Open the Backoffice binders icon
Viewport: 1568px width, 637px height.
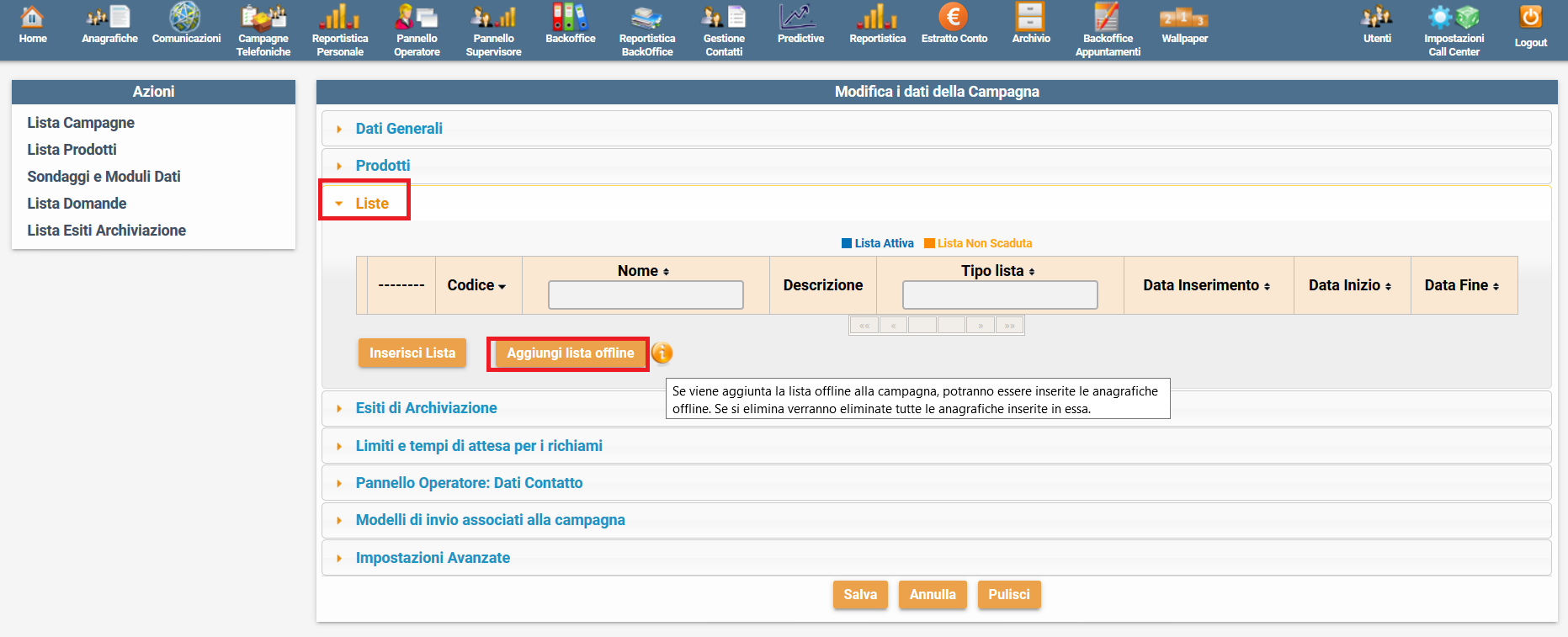(x=570, y=18)
